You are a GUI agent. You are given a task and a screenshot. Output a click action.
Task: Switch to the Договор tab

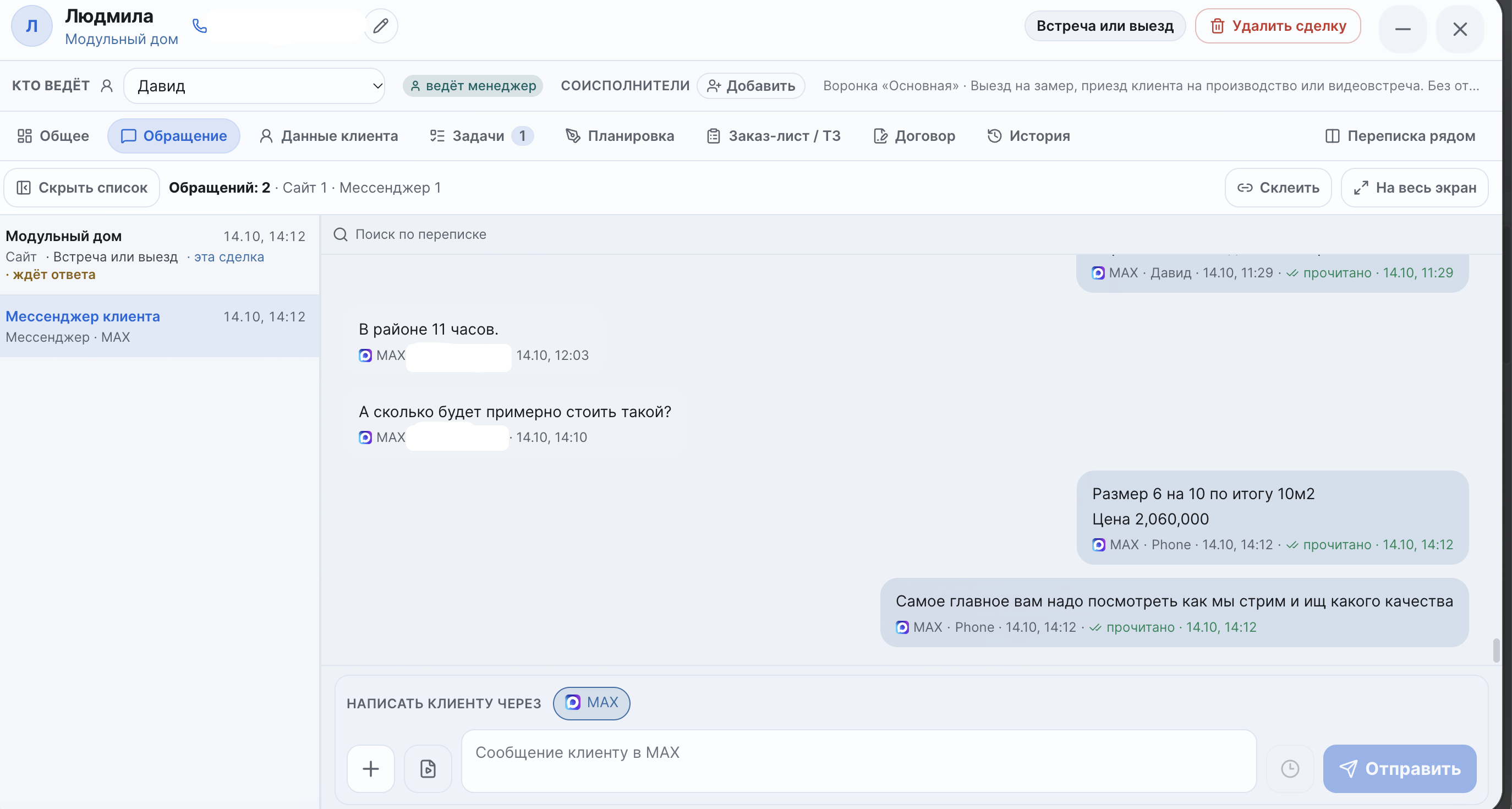pos(914,135)
